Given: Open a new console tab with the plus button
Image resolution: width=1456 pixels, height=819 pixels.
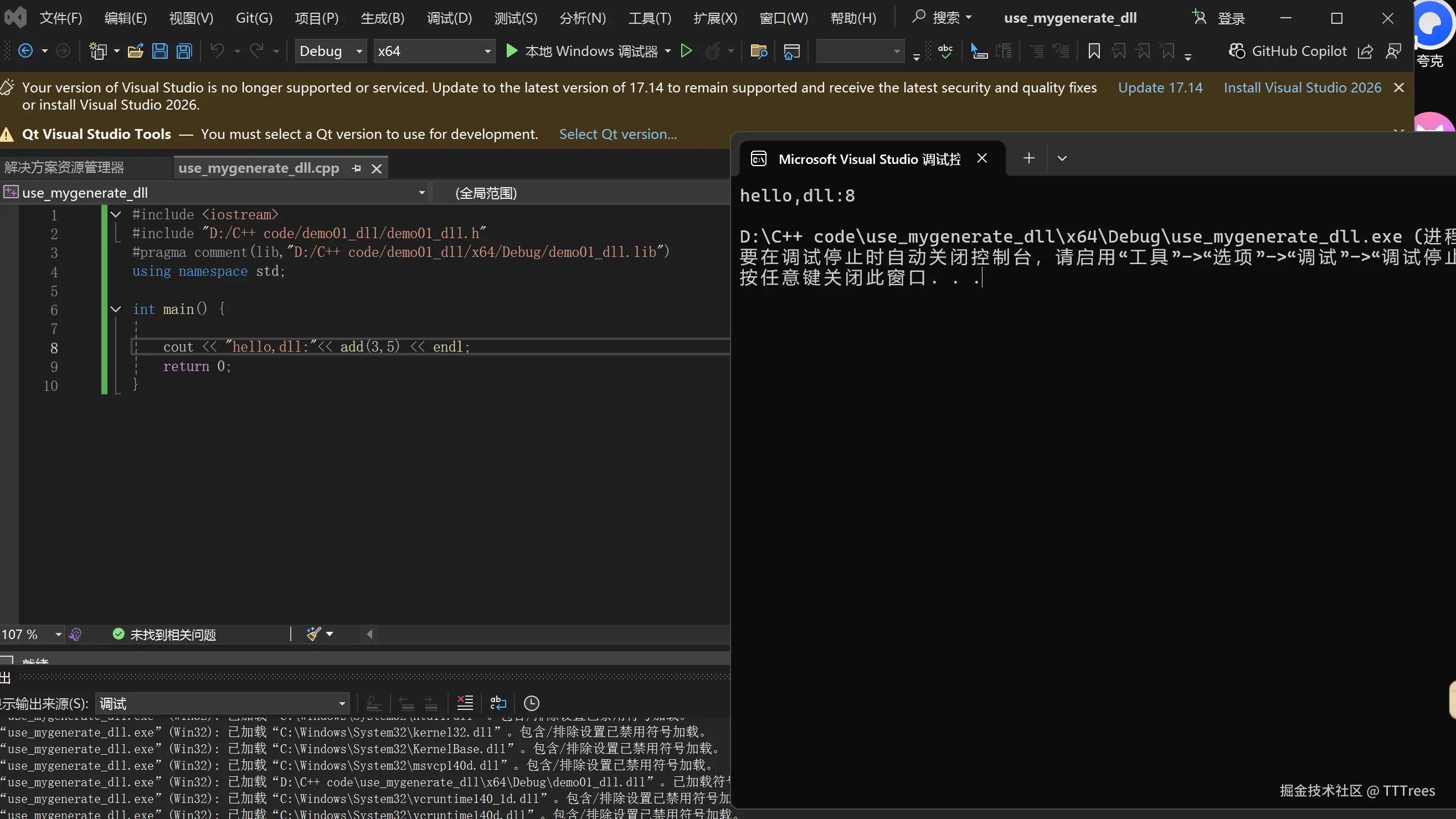Looking at the screenshot, I should click(x=1028, y=158).
